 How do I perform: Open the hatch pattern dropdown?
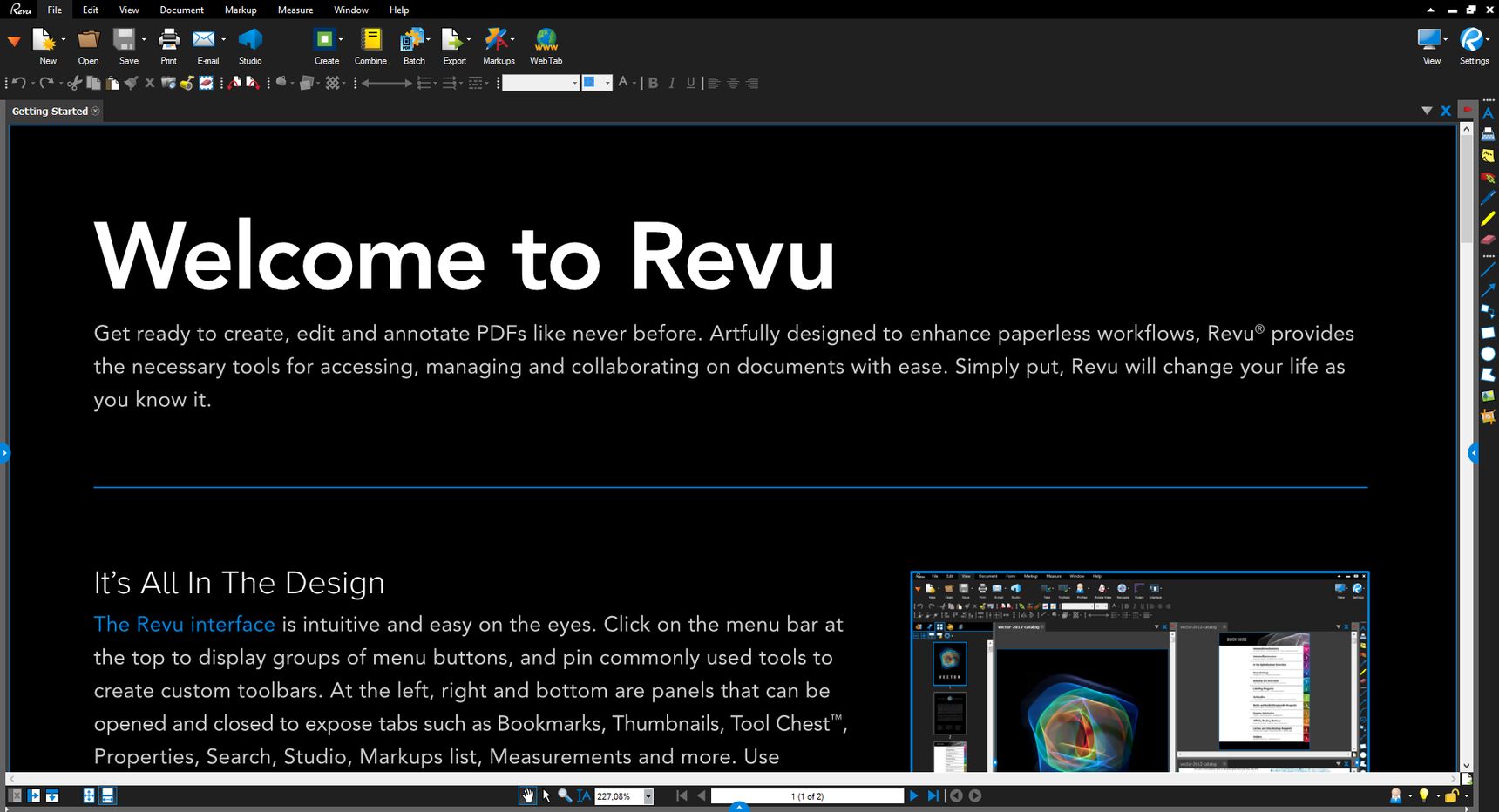(335, 83)
